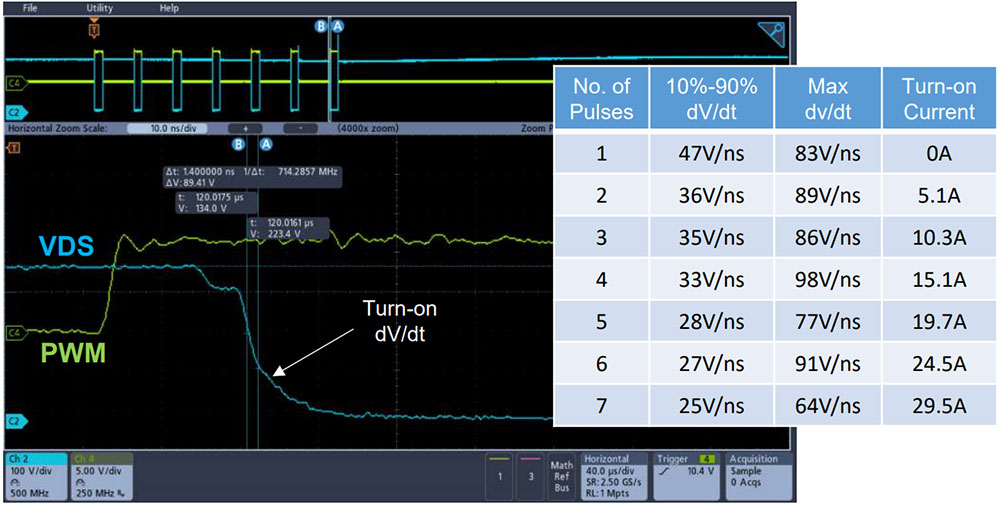The image size is (1000, 505).
Task: Click the orange trigger position marker in overview
Action: 94,30
